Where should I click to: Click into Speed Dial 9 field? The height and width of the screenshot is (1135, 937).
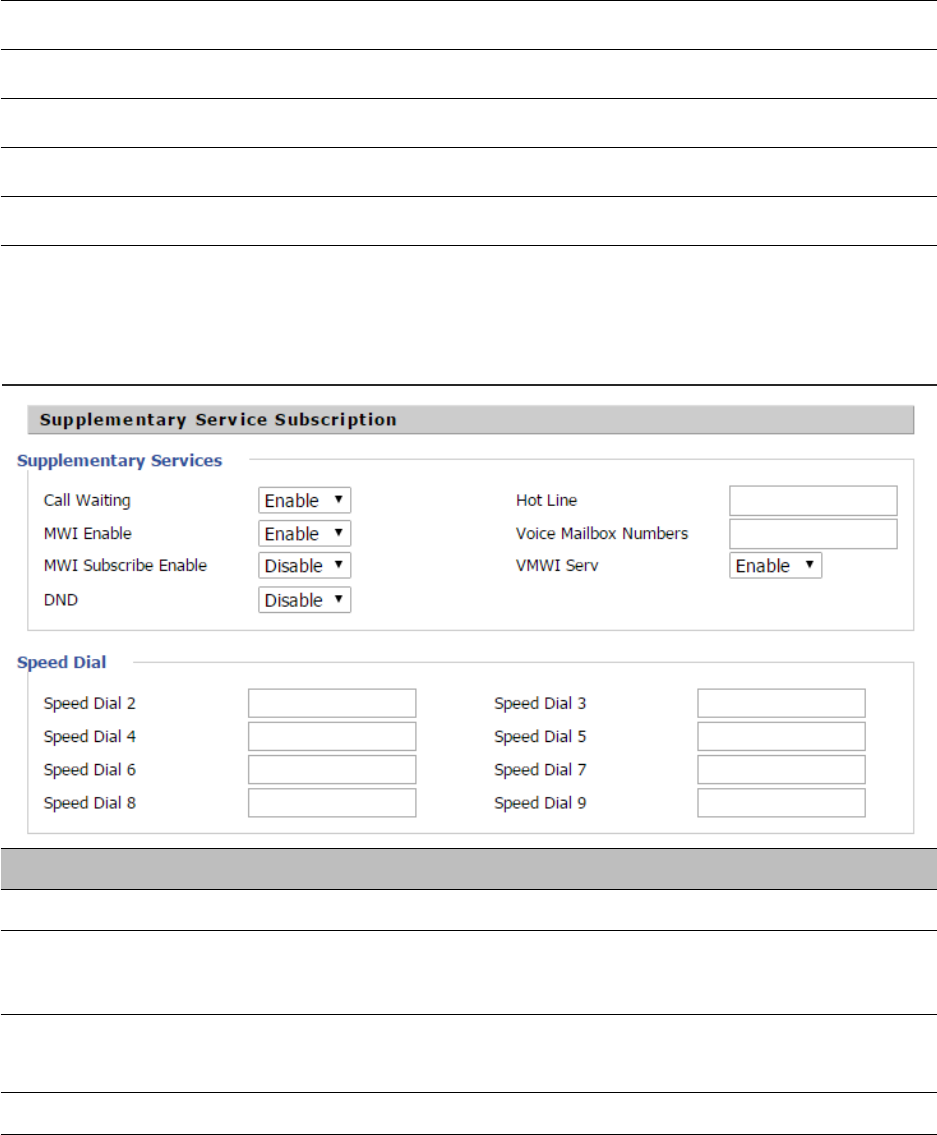coord(781,803)
